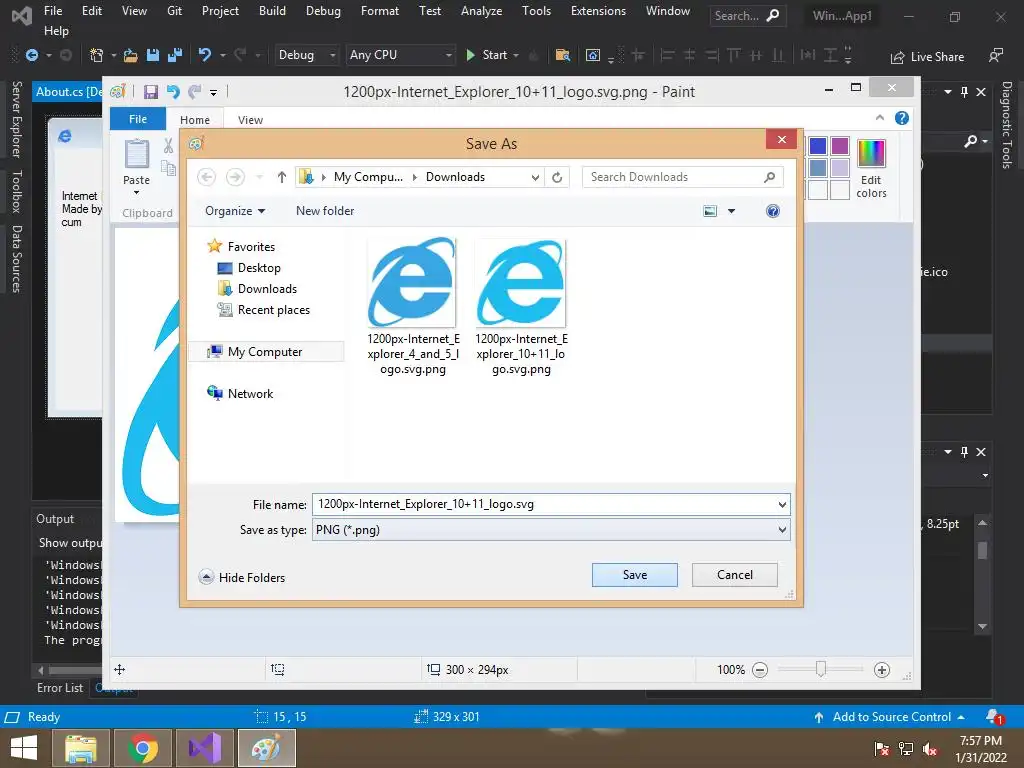Collapse the Paint ribbon with the chevron
The image size is (1024, 768).
880,118
